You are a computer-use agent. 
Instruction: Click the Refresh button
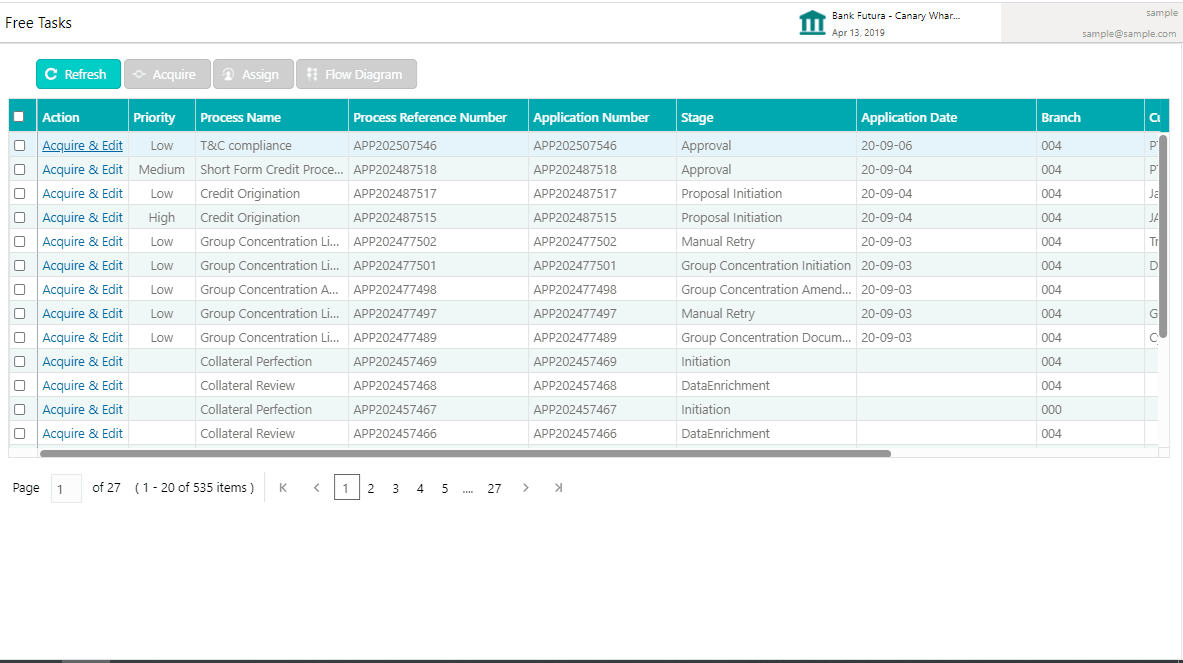point(78,74)
